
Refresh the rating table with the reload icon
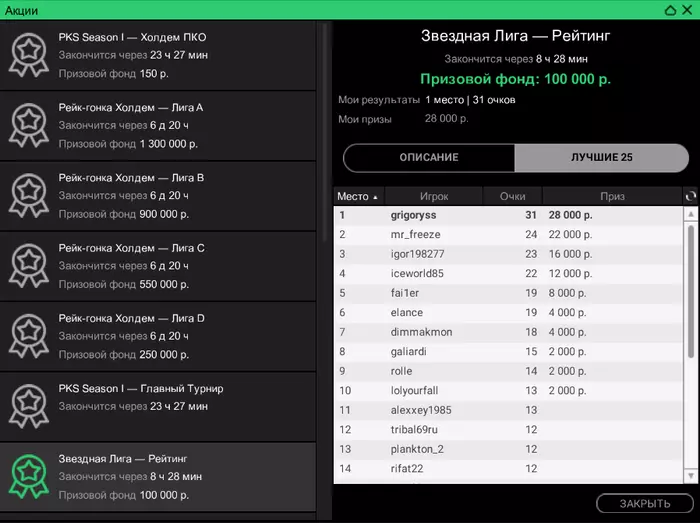[690, 196]
